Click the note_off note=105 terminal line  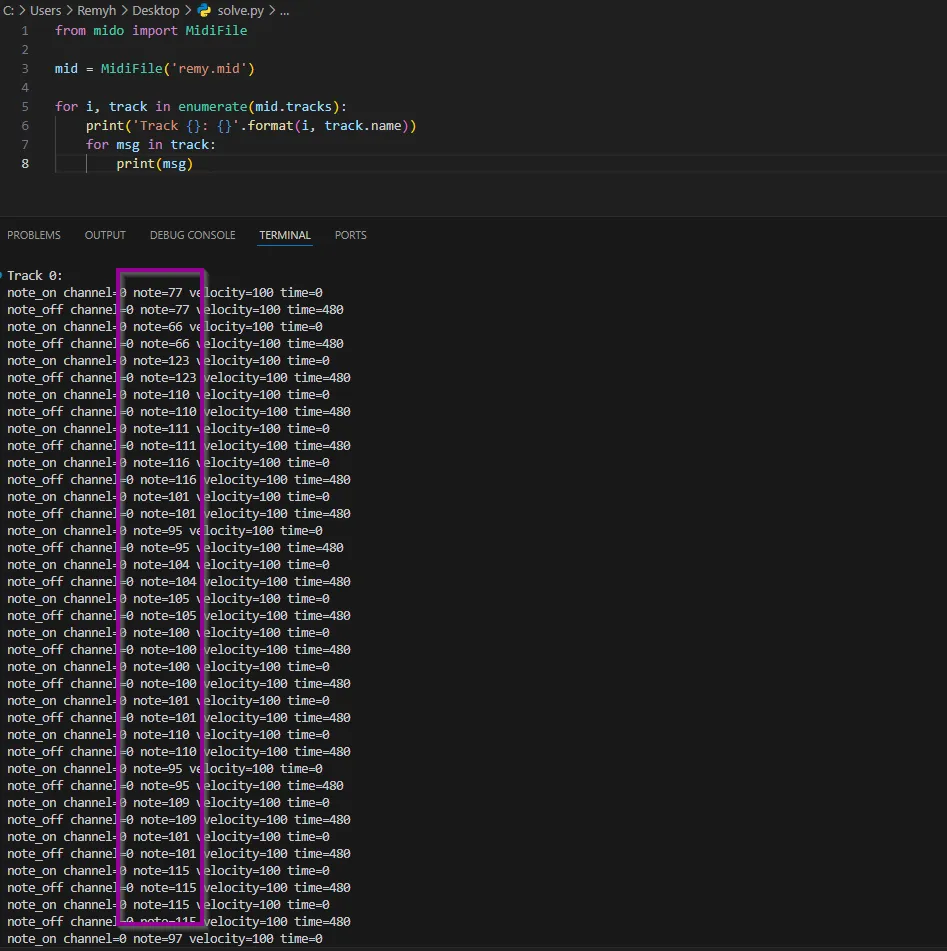pyautogui.click(x=179, y=615)
